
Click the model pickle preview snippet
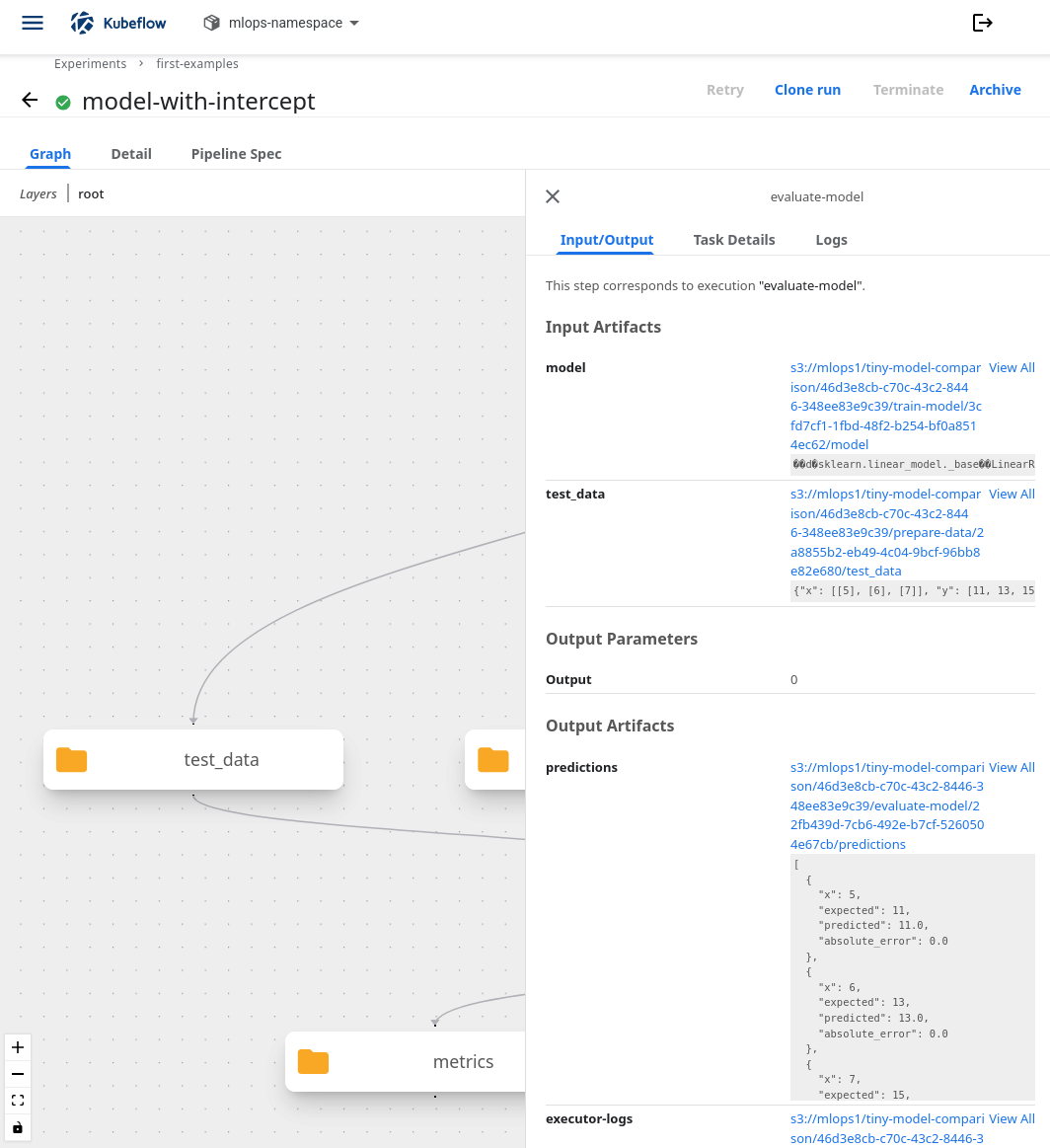coord(913,464)
